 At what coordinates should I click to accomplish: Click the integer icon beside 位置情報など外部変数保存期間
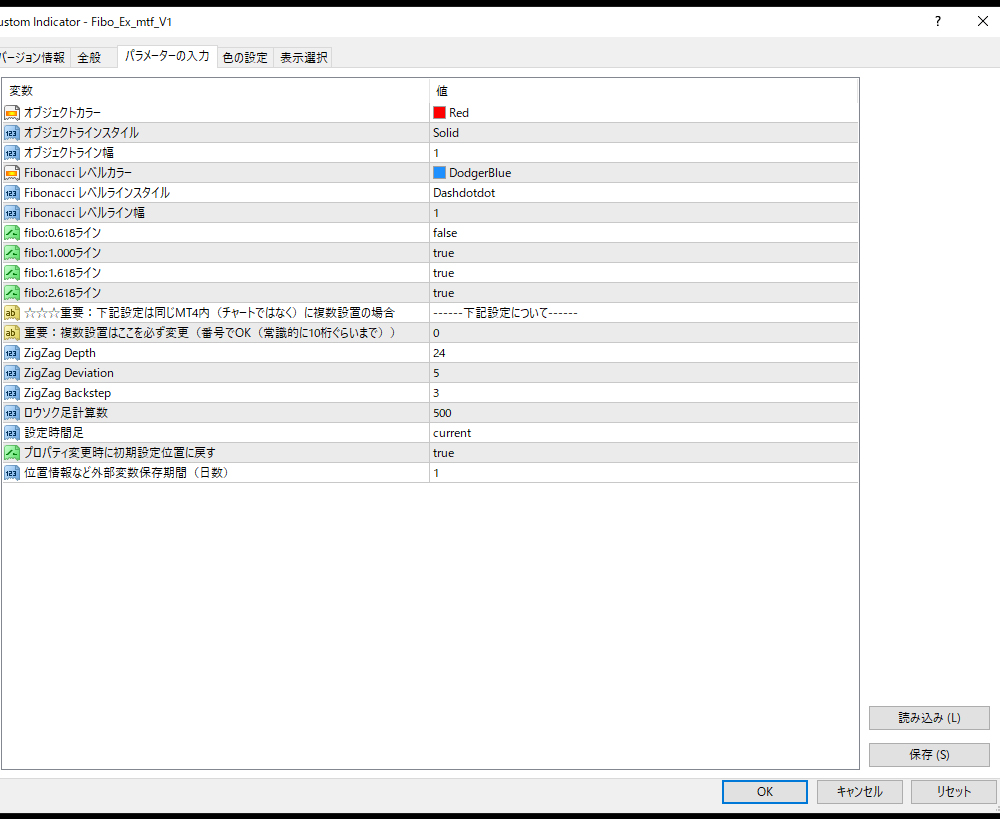pyautogui.click(x=12, y=473)
